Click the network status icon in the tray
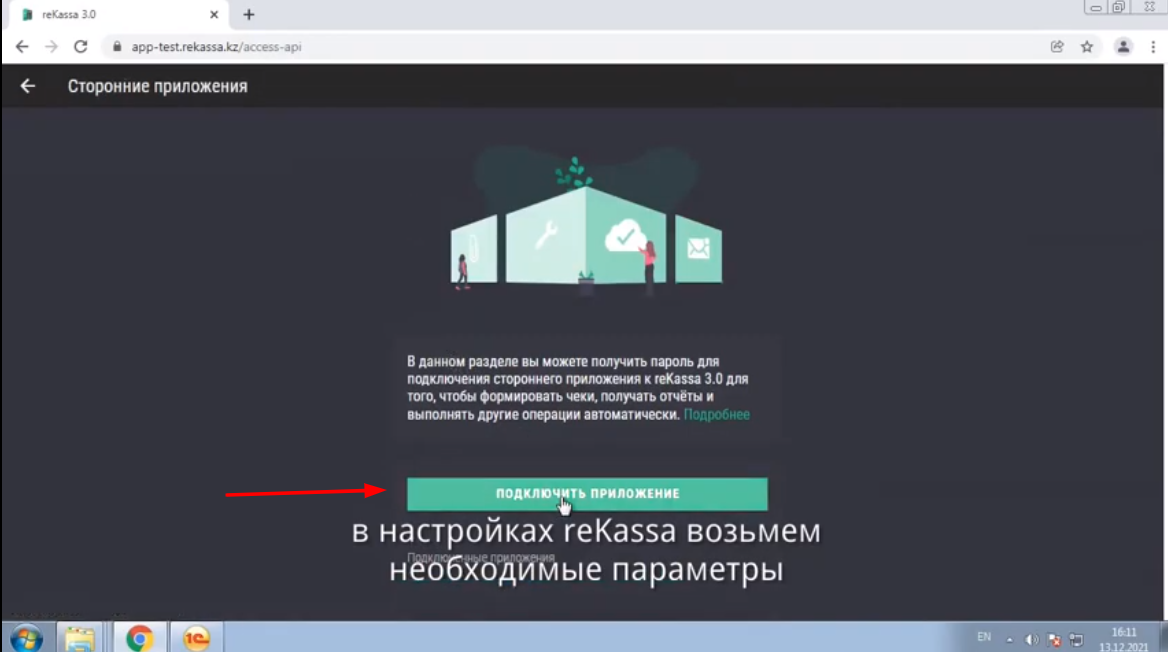Screen dimensions: 1168x652 (x=1077, y=639)
